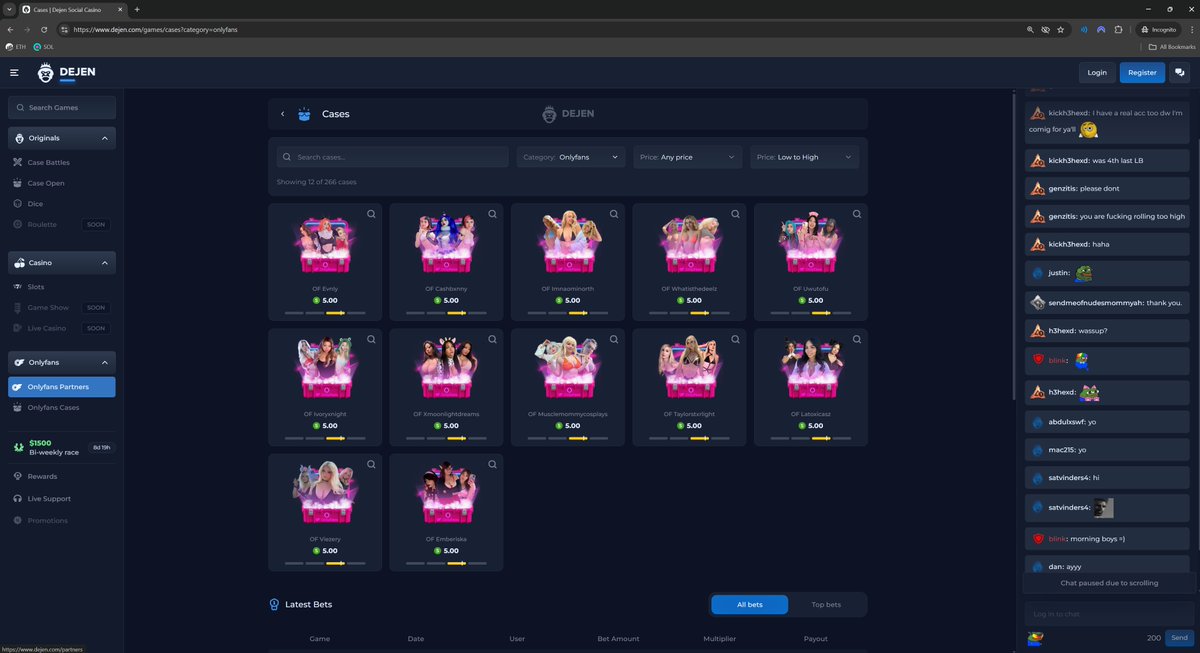Screen dimensions: 1200x653
Task: Open the ETH bookmark
Action: point(16,47)
